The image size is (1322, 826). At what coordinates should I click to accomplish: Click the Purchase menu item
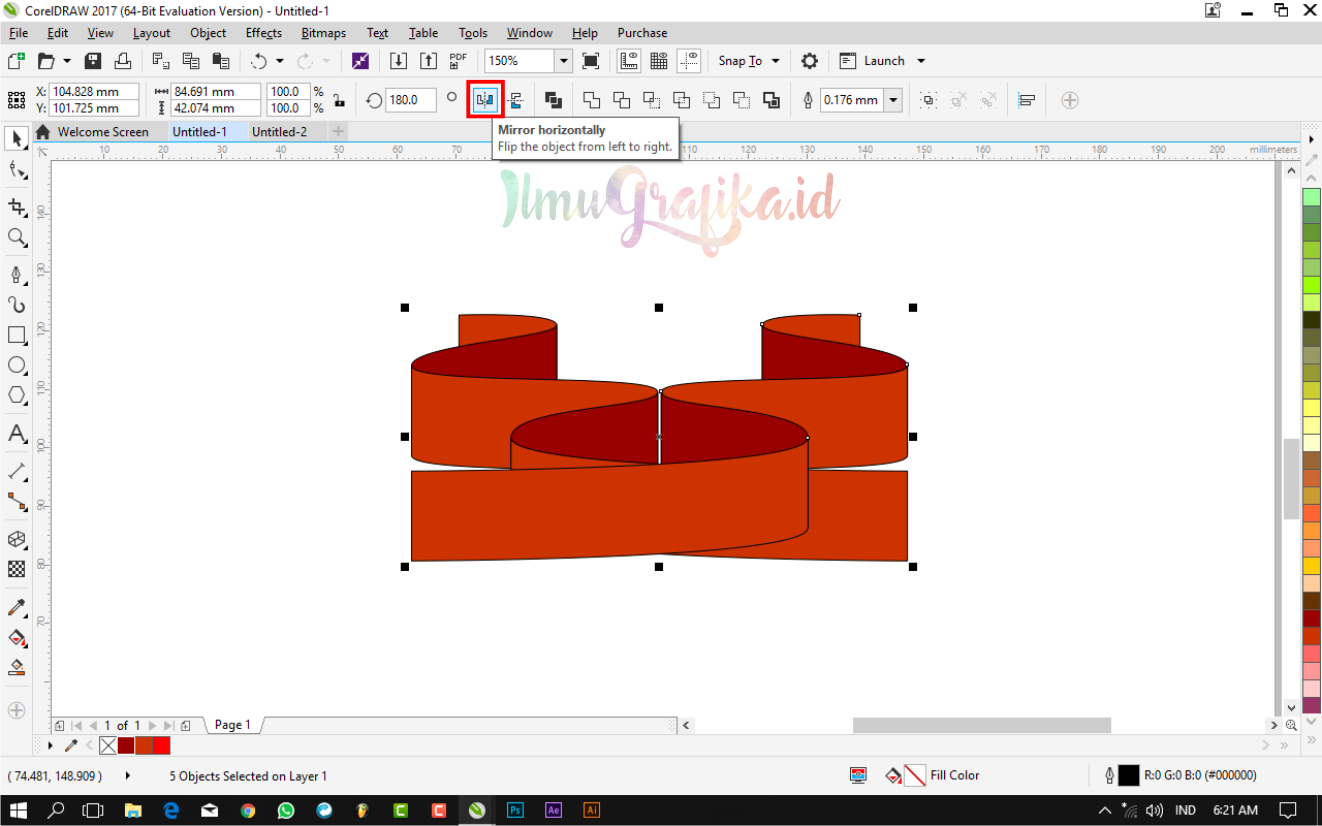(641, 32)
